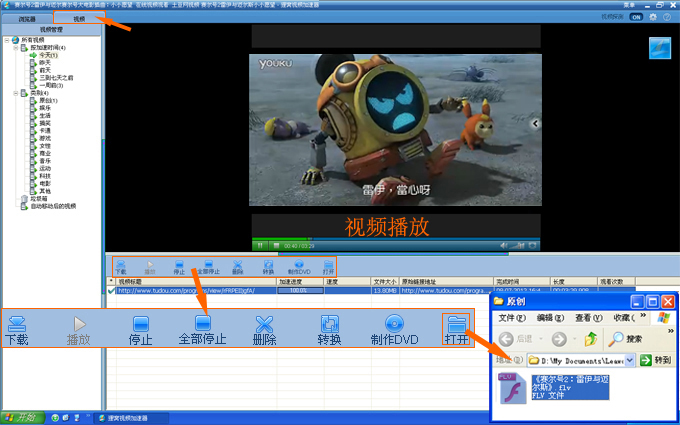Click the green Forward arrow in the 原创 window
680x425 pixels.
pos(559,339)
